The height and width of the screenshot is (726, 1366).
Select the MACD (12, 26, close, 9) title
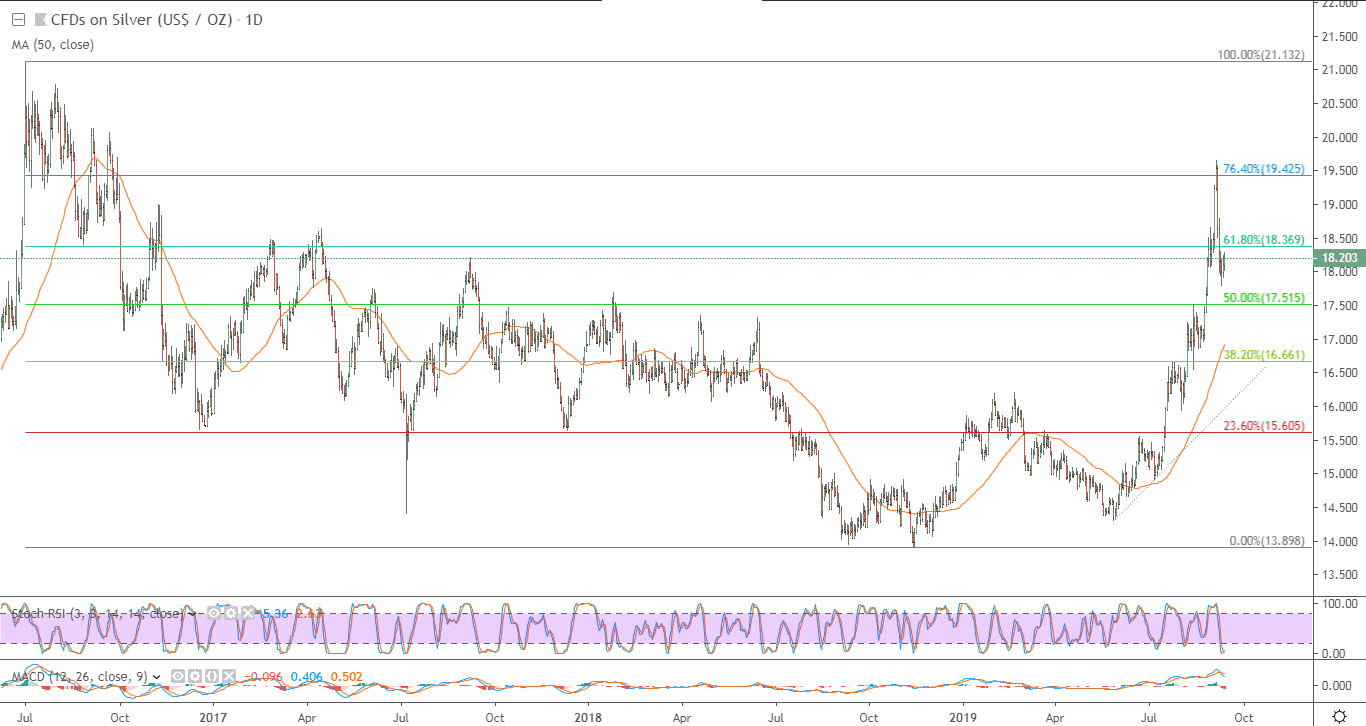pyautogui.click(x=79, y=677)
